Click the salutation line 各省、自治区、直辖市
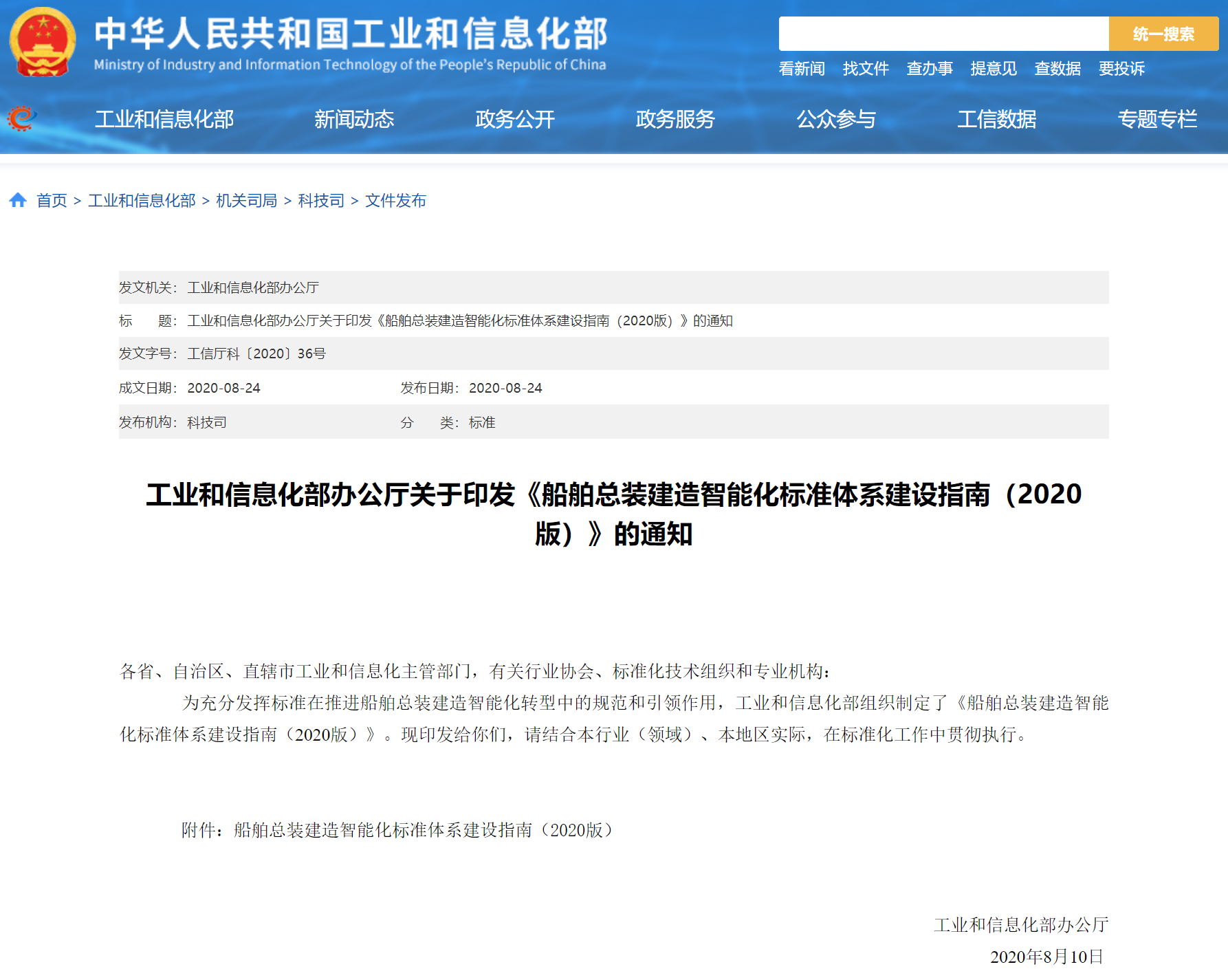This screenshot has height=980, width=1228. 475,671
